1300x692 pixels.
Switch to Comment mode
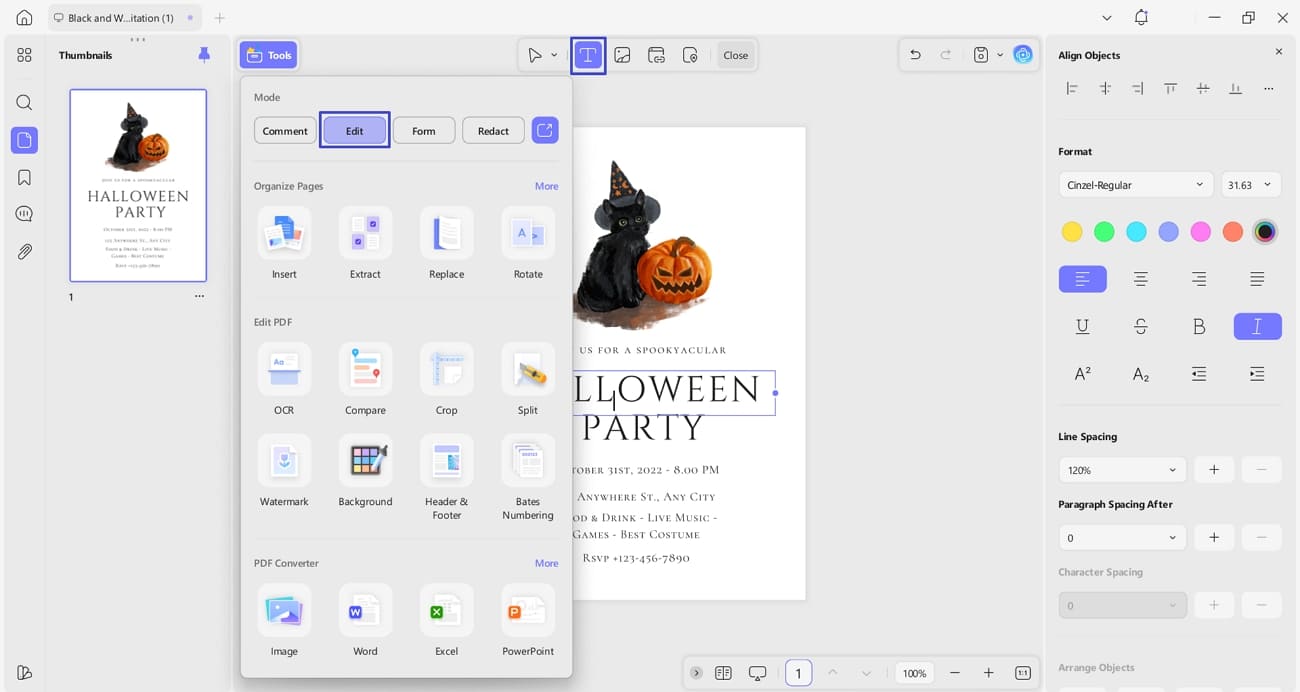[285, 130]
